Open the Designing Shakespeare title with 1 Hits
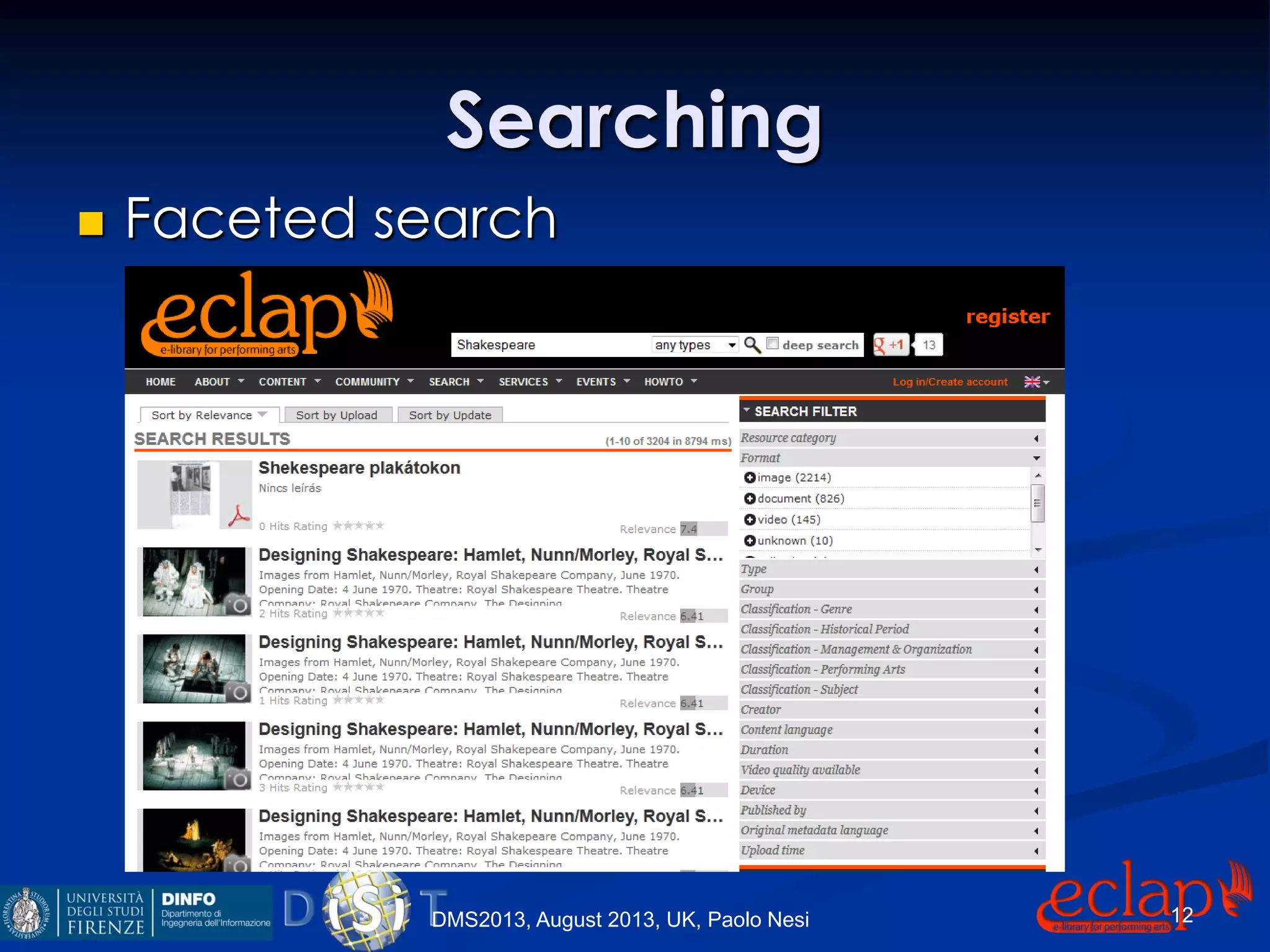Image resolution: width=1270 pixels, height=952 pixels. [x=491, y=642]
